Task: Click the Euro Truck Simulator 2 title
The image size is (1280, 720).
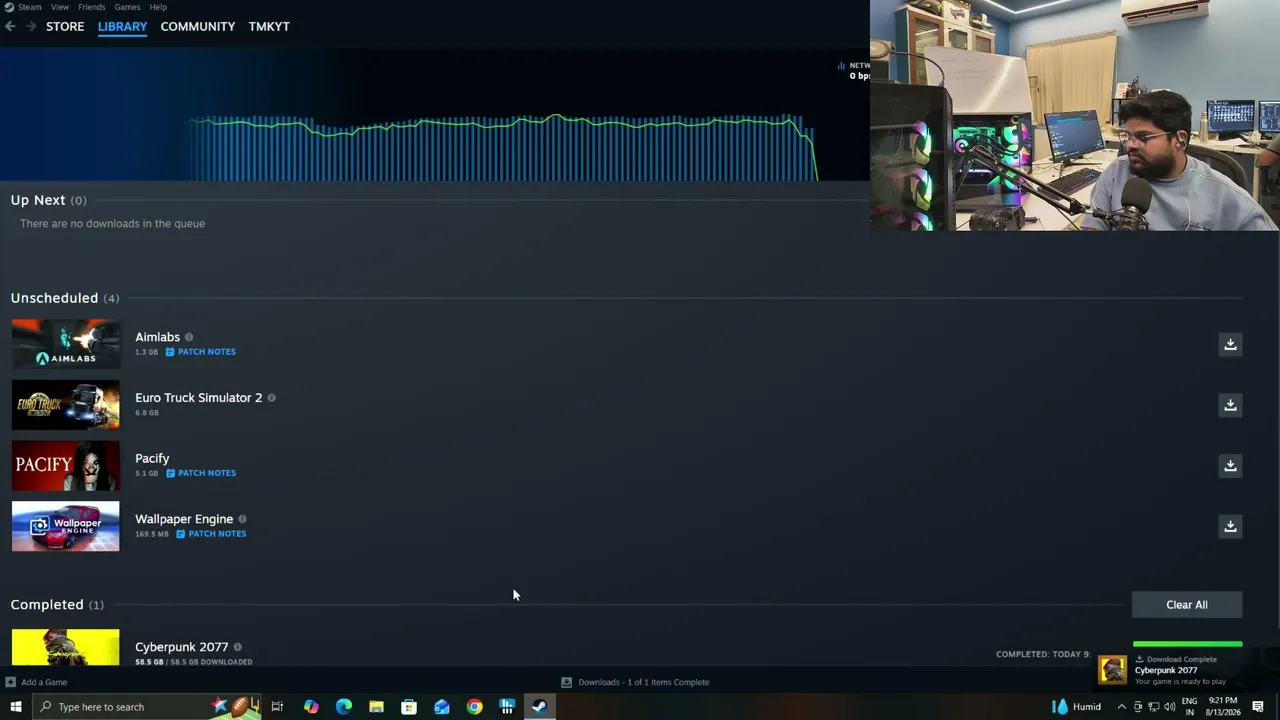Action: [199, 398]
